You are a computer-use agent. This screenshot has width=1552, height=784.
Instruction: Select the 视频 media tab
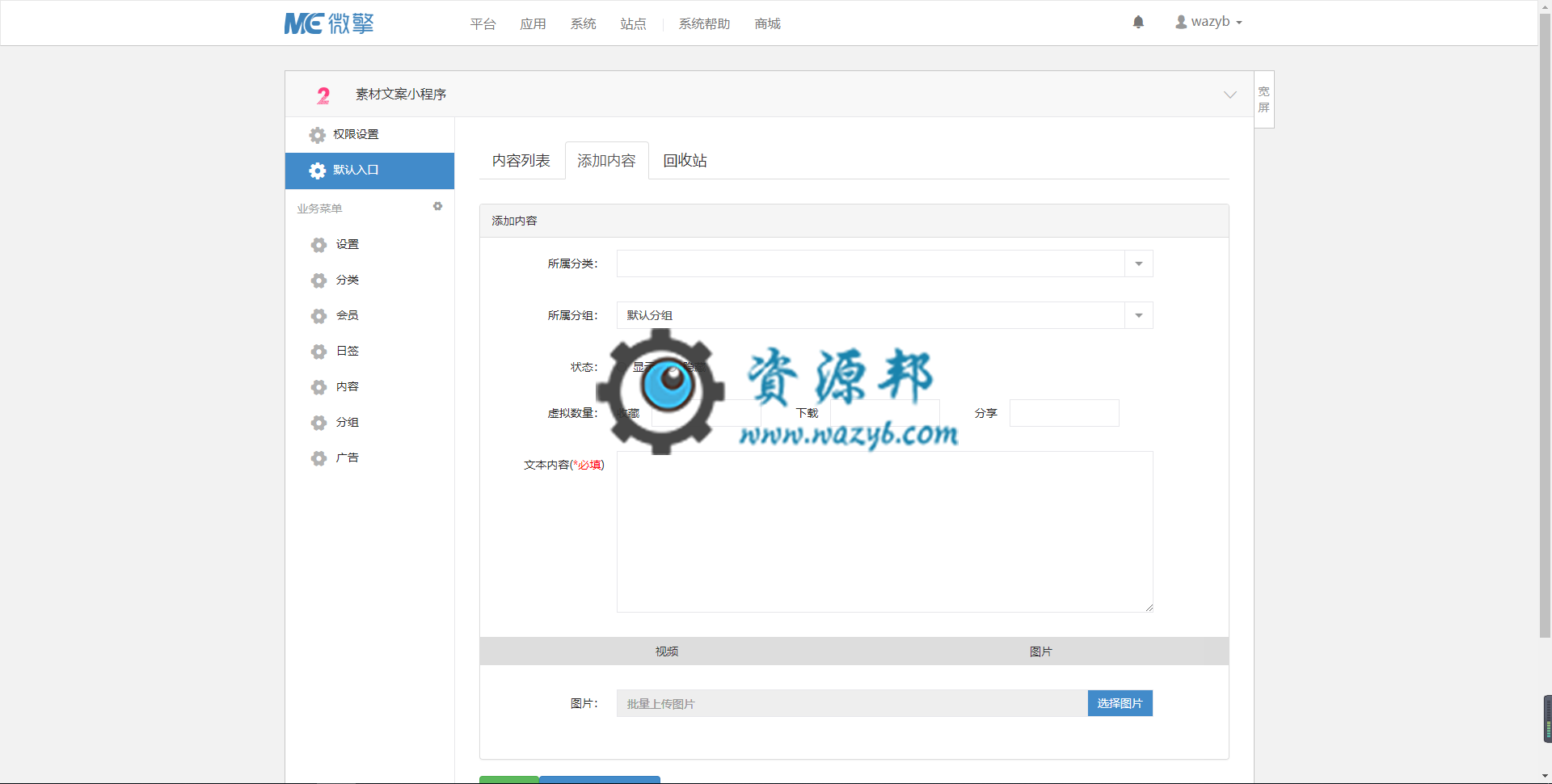(x=667, y=651)
